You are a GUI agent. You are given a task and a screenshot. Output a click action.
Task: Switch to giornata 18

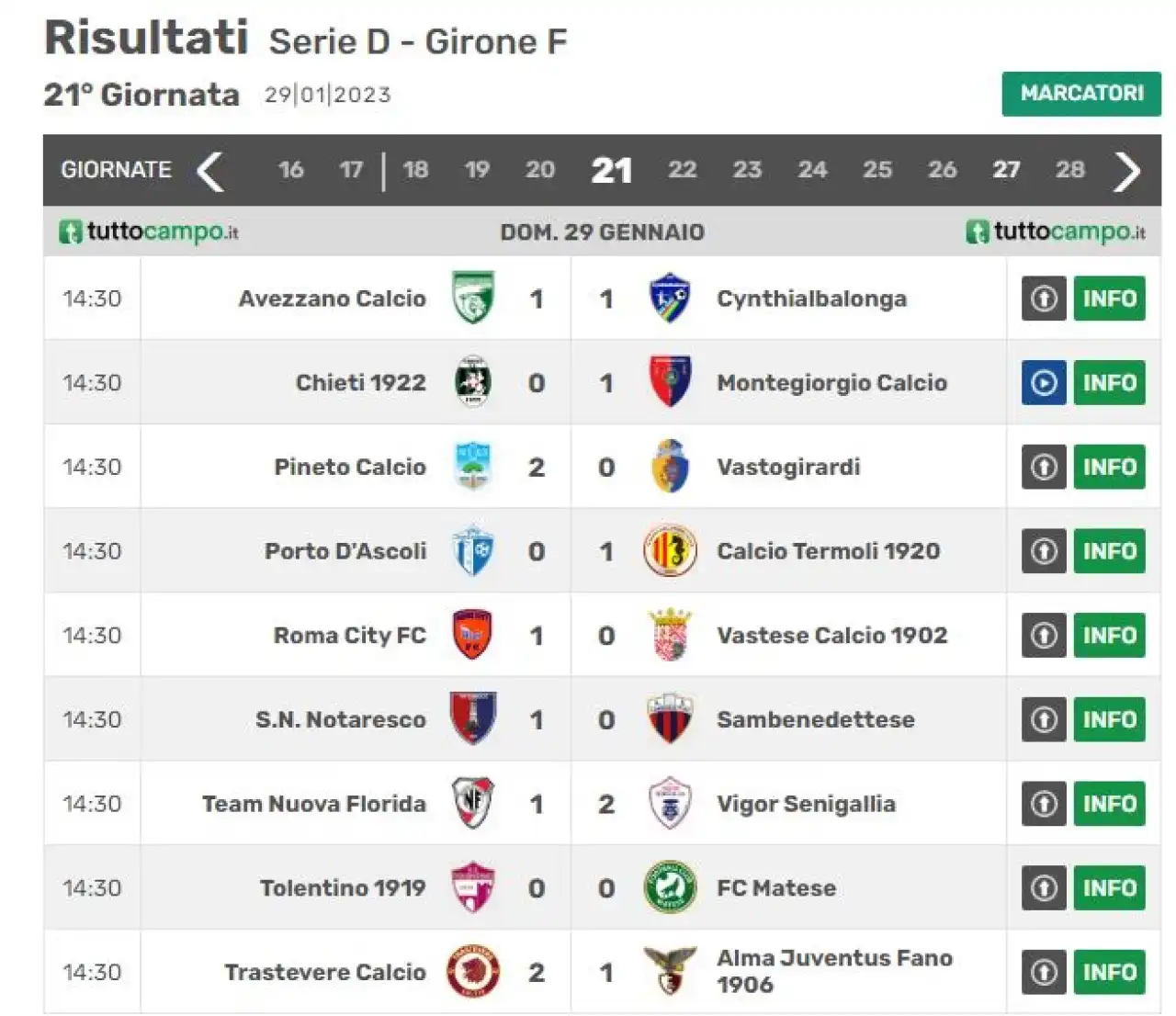point(415,170)
